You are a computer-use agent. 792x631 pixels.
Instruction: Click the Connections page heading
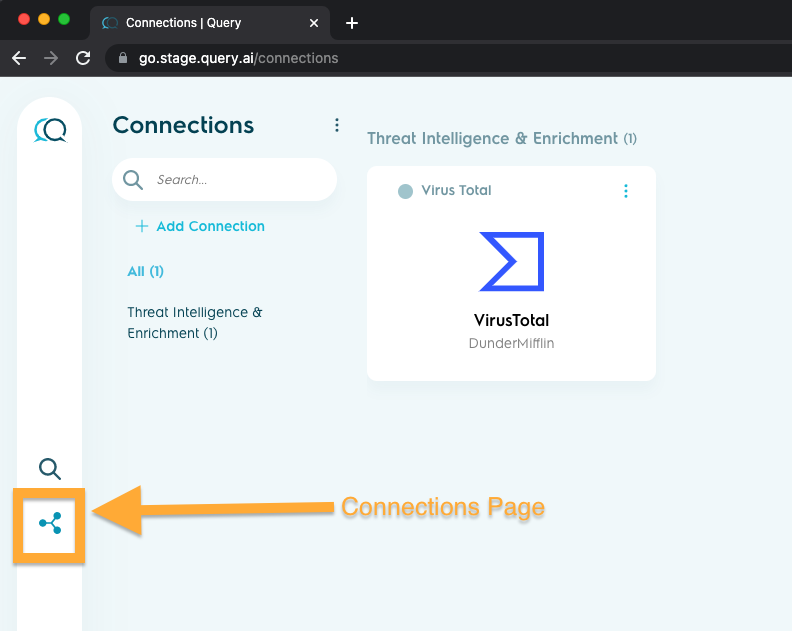coord(183,125)
